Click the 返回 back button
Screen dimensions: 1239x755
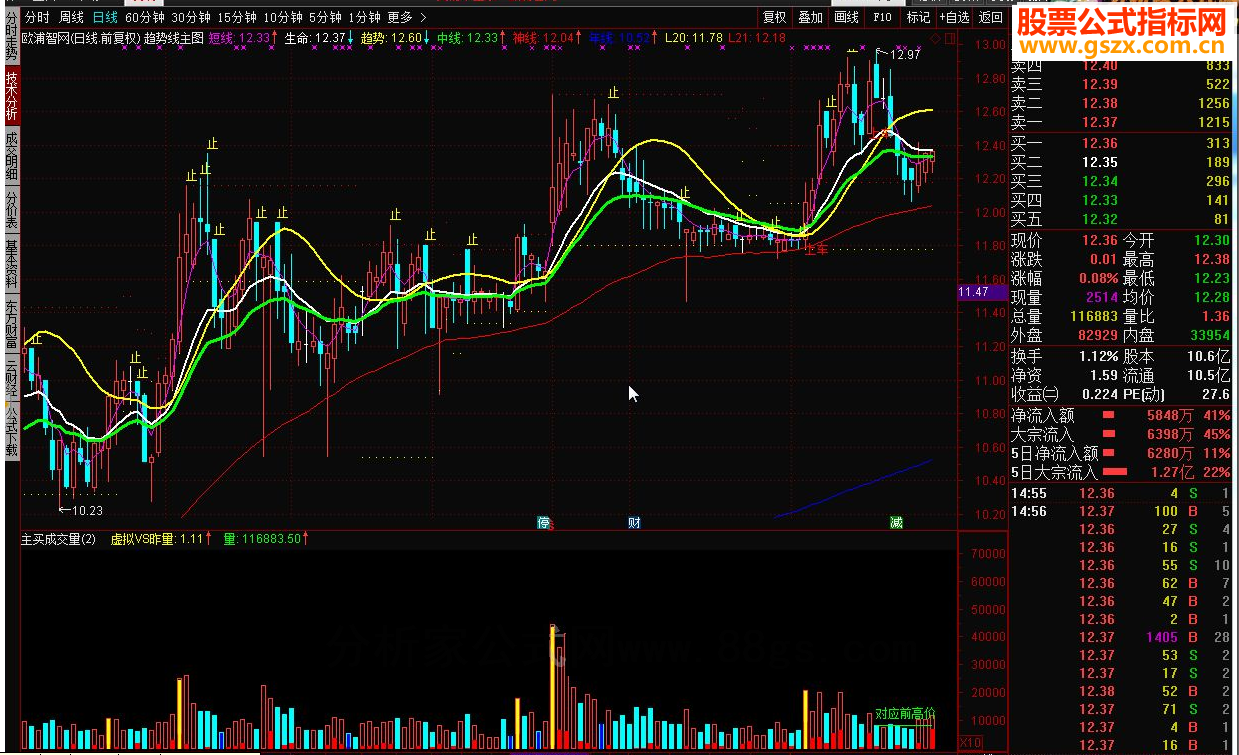tap(990, 17)
